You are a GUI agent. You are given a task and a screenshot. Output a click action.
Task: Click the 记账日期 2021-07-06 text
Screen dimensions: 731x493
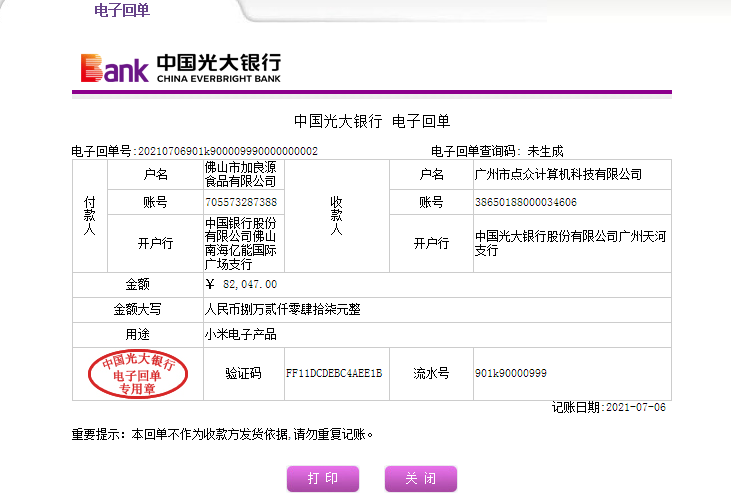click(609, 407)
